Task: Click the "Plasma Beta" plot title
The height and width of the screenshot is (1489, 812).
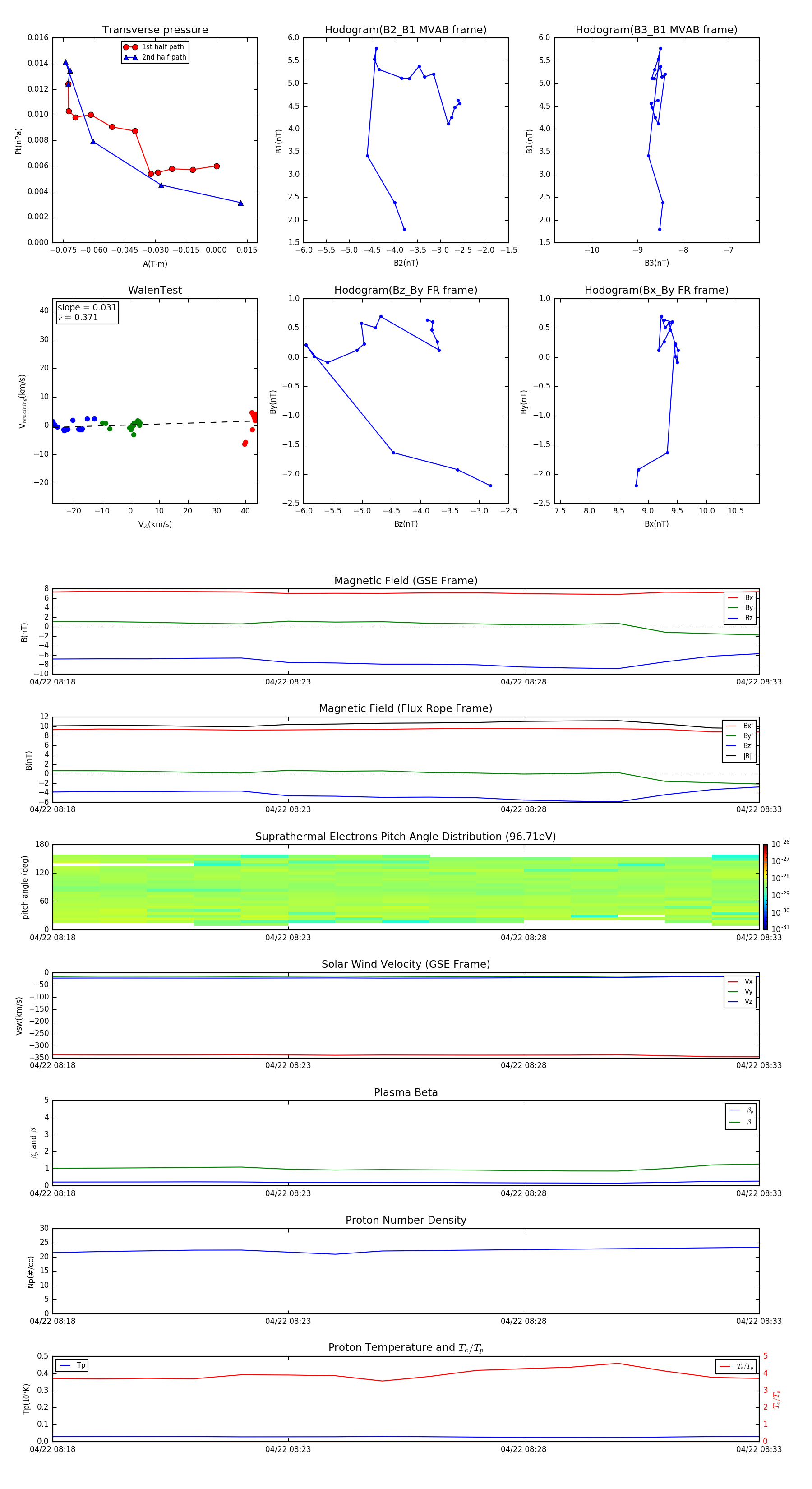Action: click(x=406, y=1092)
